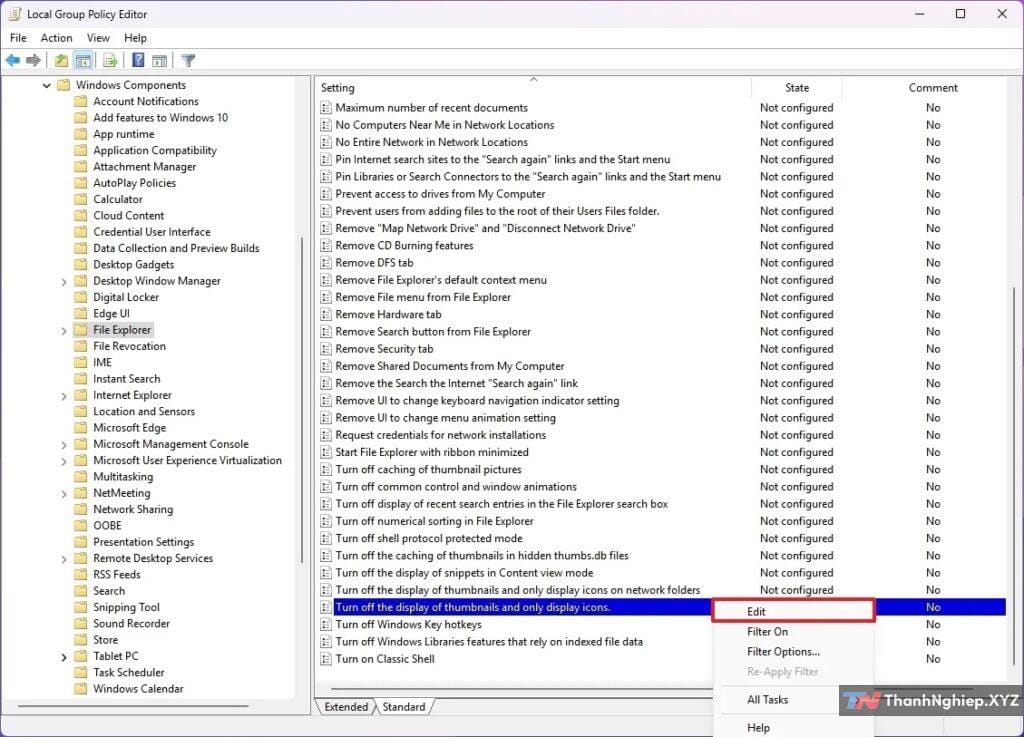Click the console tree horizontal scrollbar
Viewport: 1024px width, 737px height.
click(x=133, y=706)
